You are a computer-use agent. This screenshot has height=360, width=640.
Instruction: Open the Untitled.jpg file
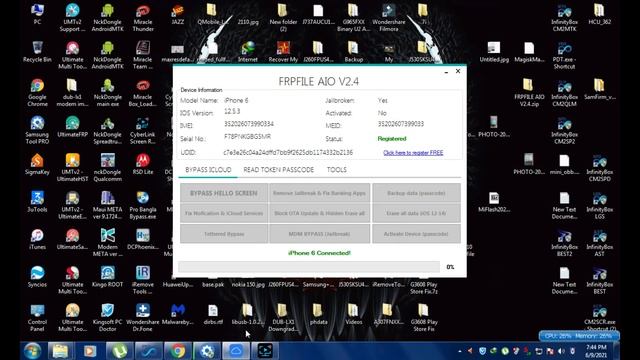tap(494, 52)
